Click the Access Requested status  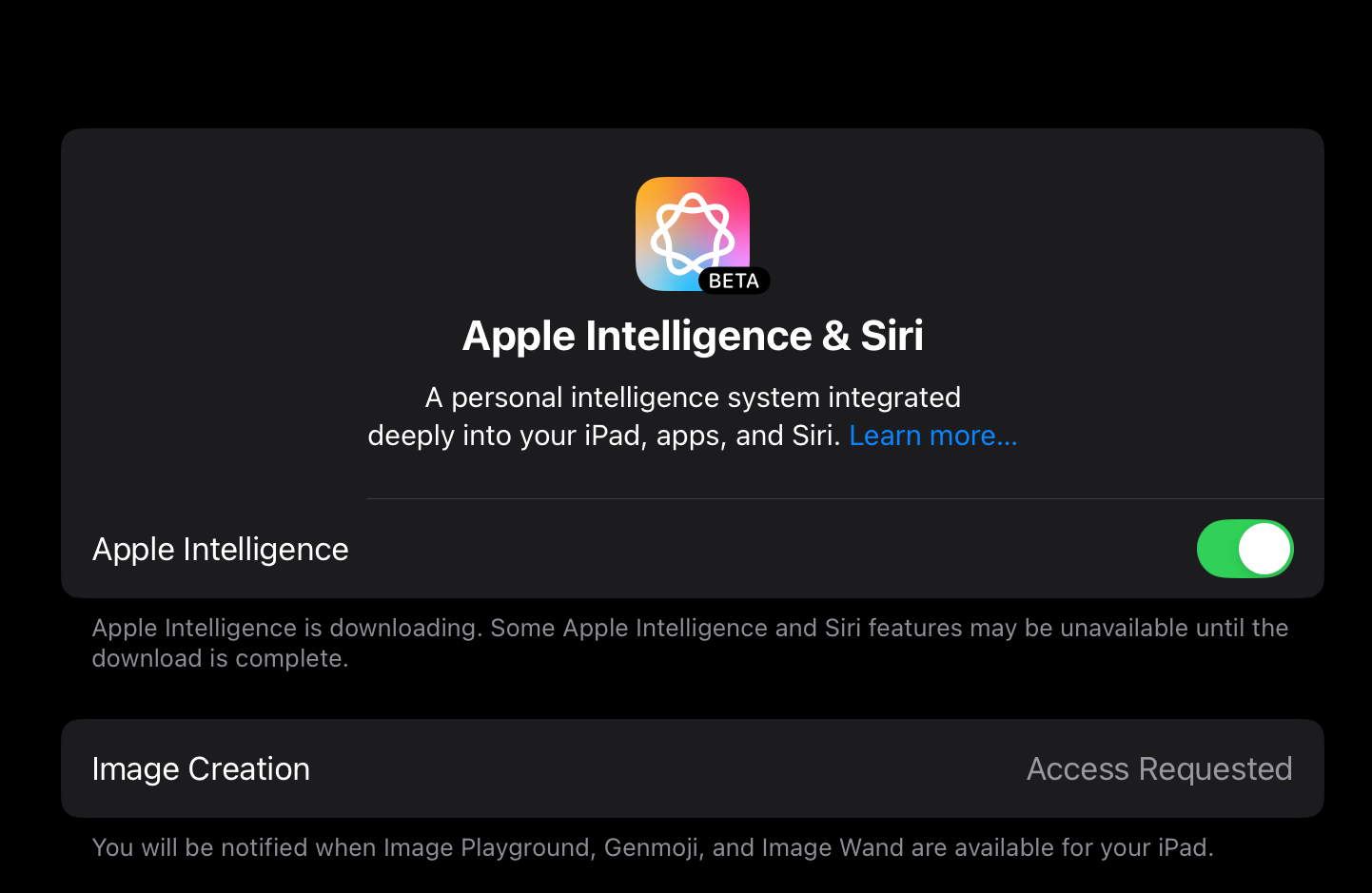1159,768
